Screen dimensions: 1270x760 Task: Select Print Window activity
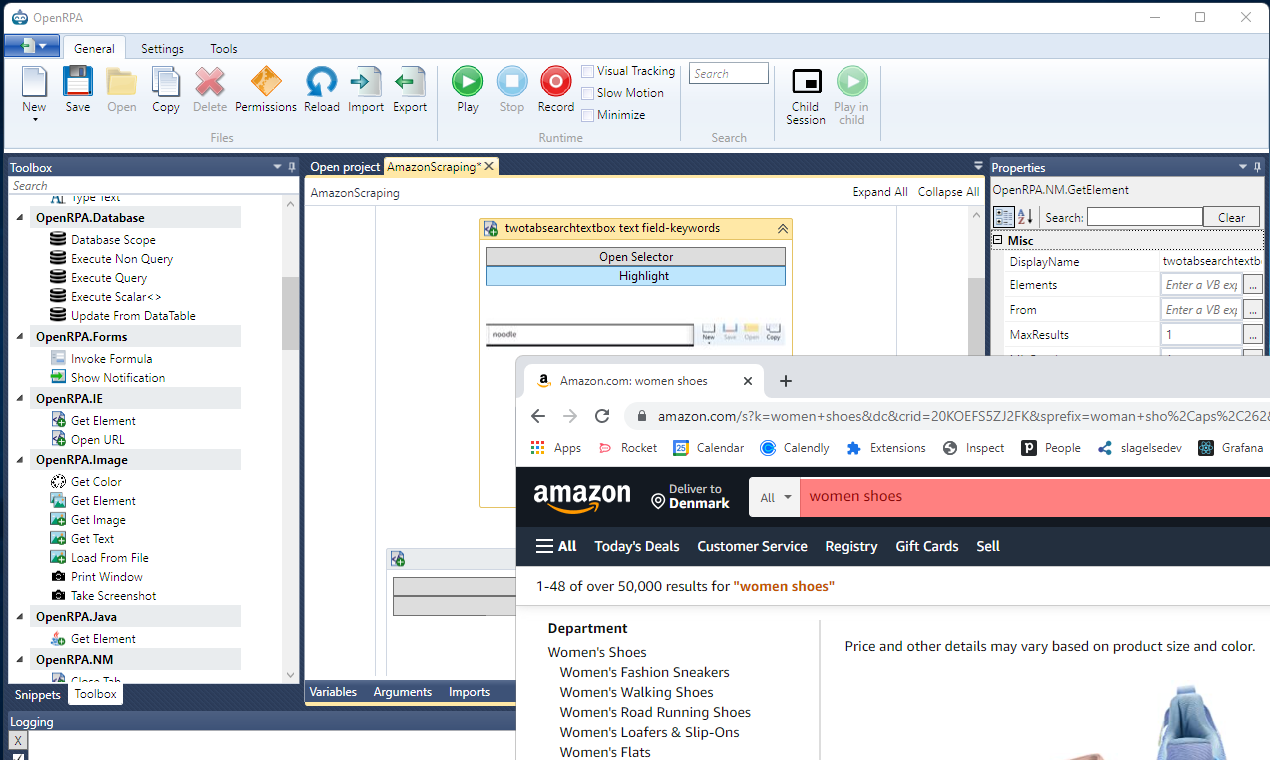(x=106, y=577)
